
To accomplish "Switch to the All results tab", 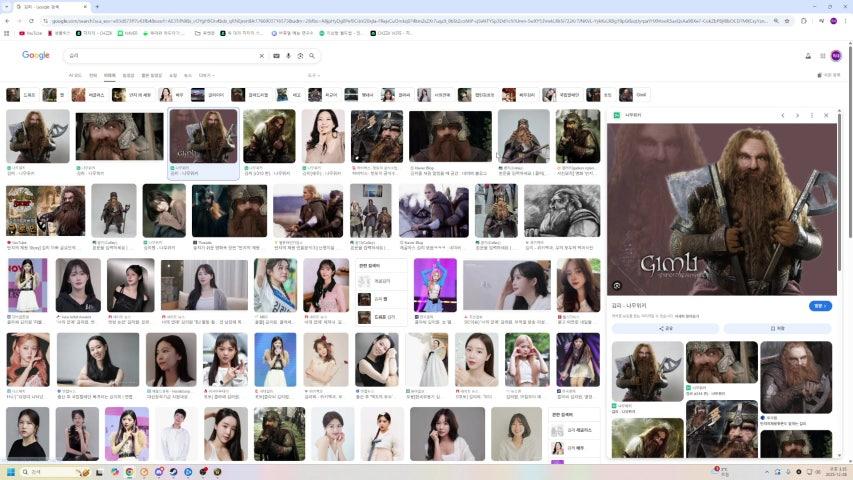I will (x=93, y=75).
